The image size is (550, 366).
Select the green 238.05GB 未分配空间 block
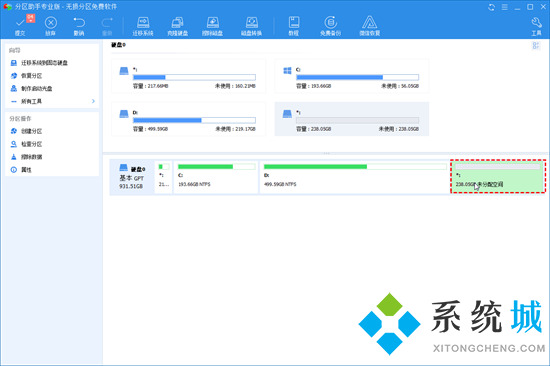tap(498, 177)
